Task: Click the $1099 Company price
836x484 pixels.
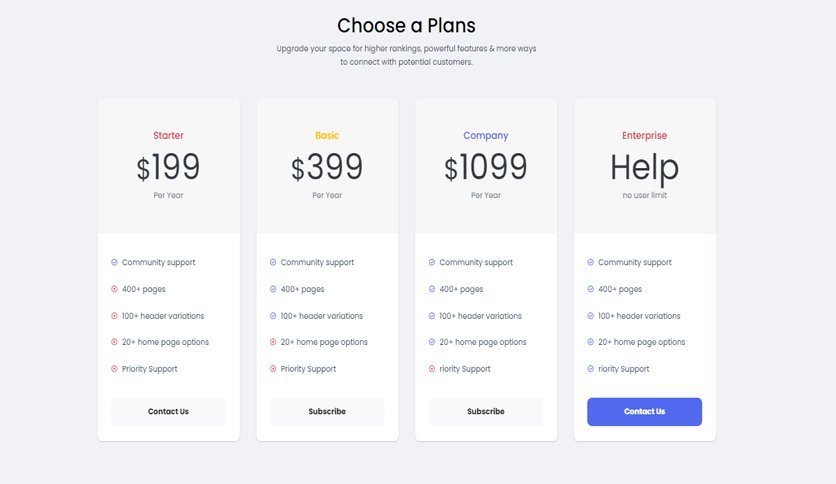Action: 486,167
